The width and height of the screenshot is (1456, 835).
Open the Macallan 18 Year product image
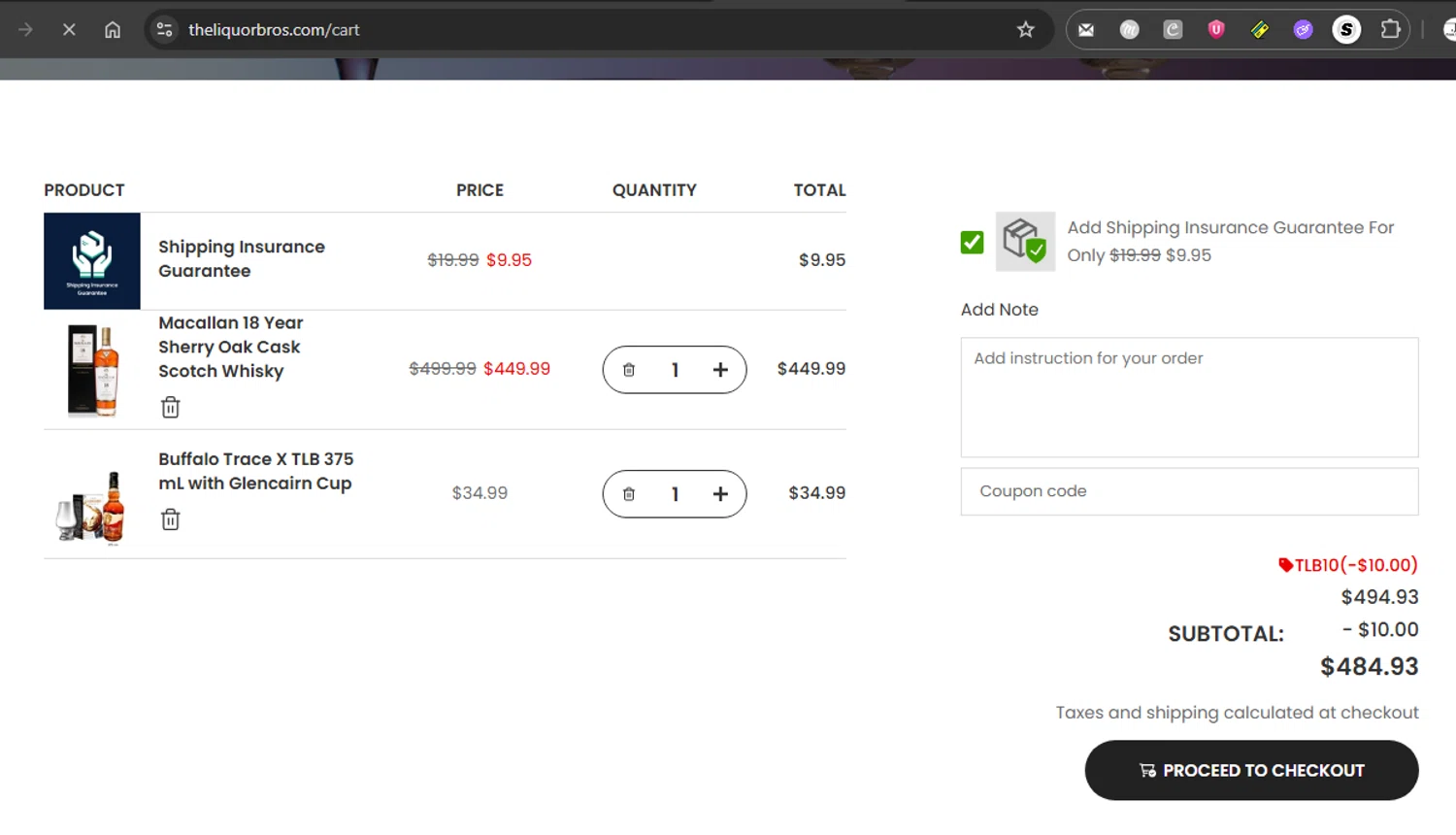(x=93, y=370)
